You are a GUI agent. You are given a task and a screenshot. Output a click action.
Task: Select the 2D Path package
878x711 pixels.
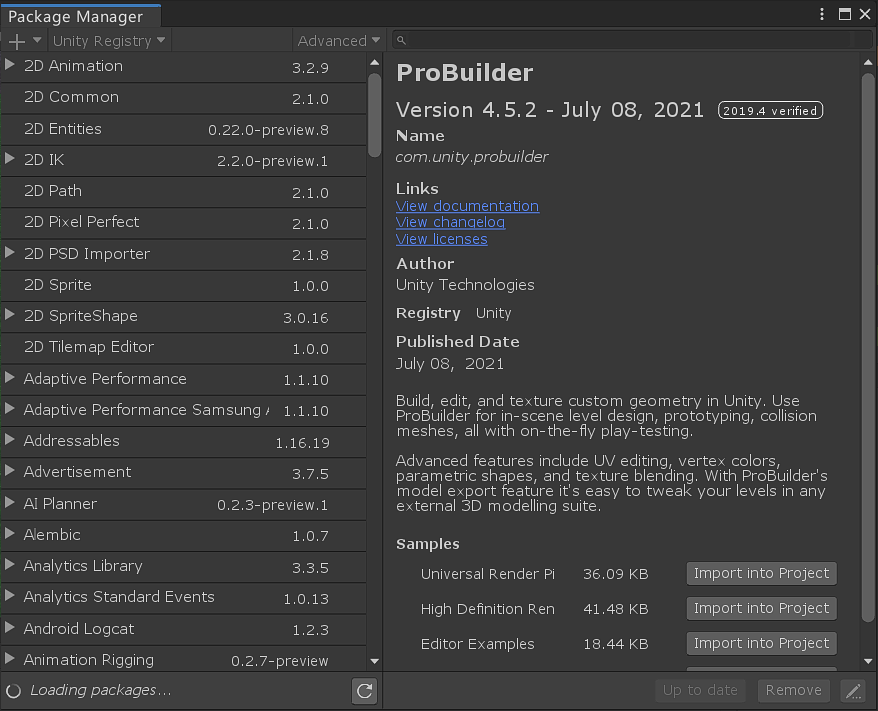coord(184,192)
